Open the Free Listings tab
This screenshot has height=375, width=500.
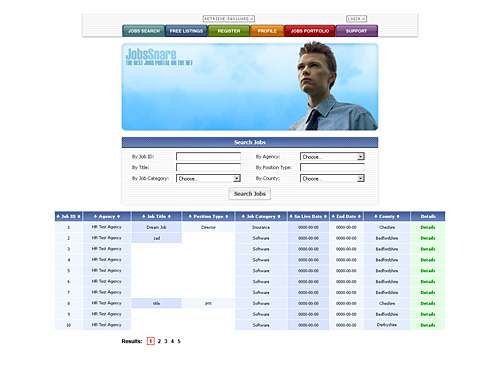click(186, 31)
